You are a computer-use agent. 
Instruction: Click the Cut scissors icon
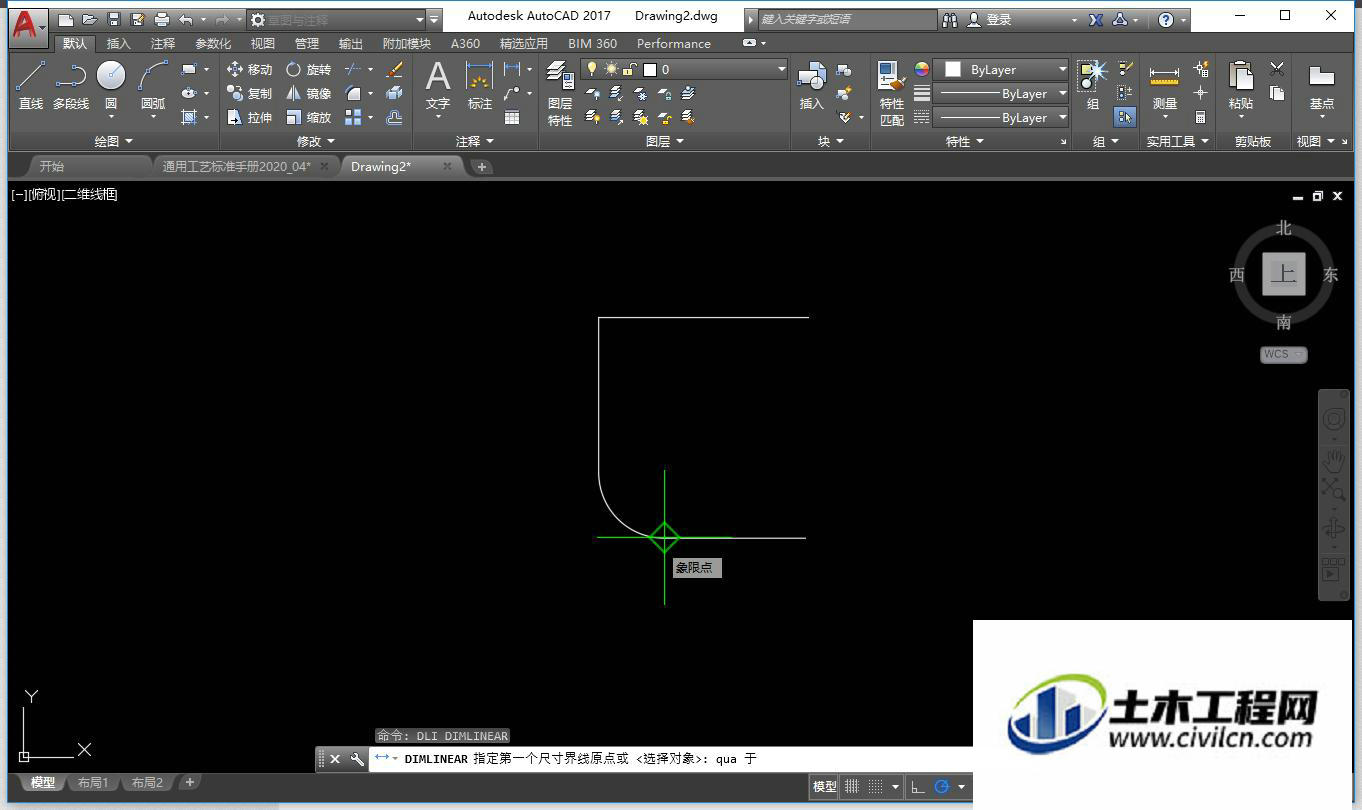coord(1277,69)
